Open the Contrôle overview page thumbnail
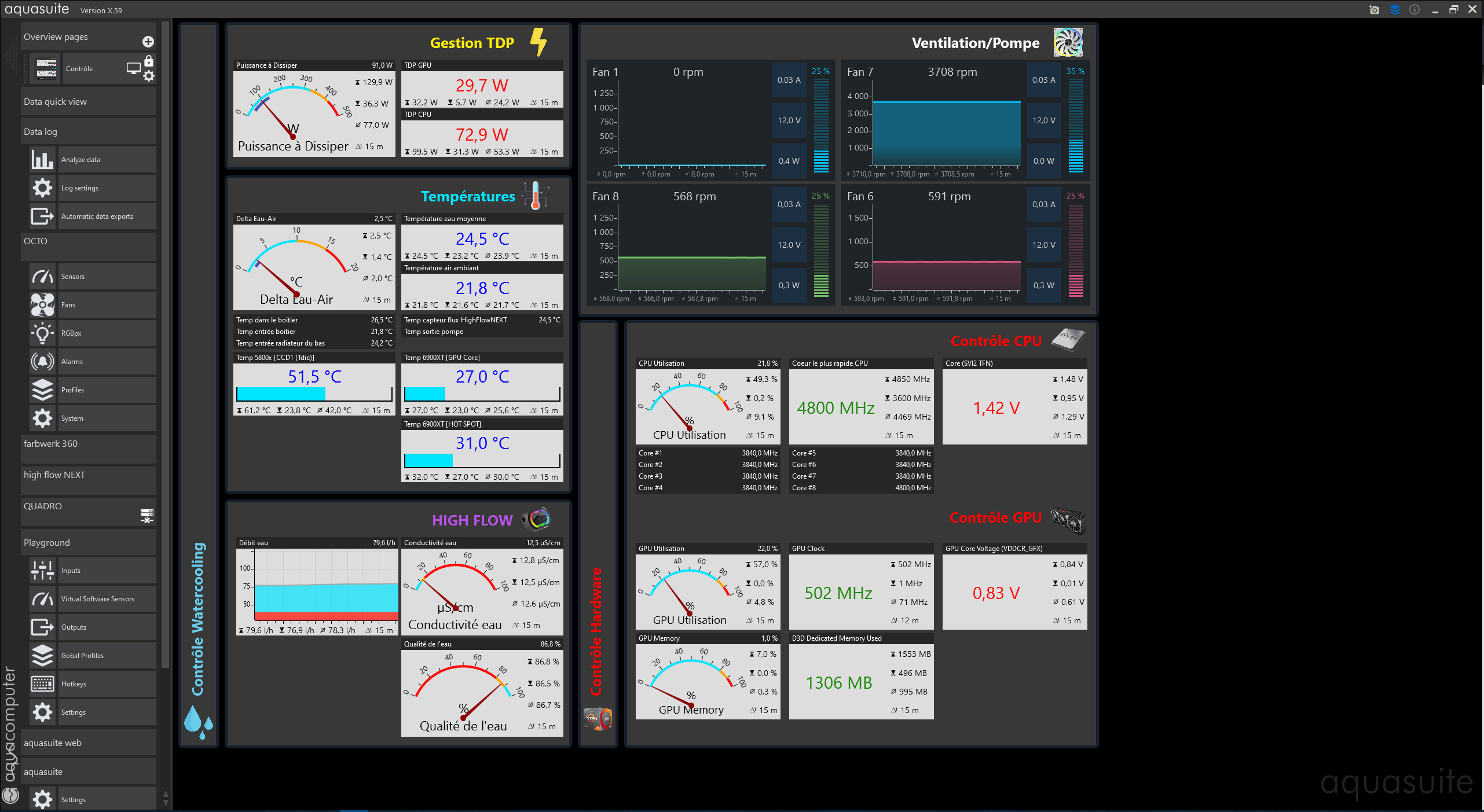The image size is (1484, 812). [46, 68]
